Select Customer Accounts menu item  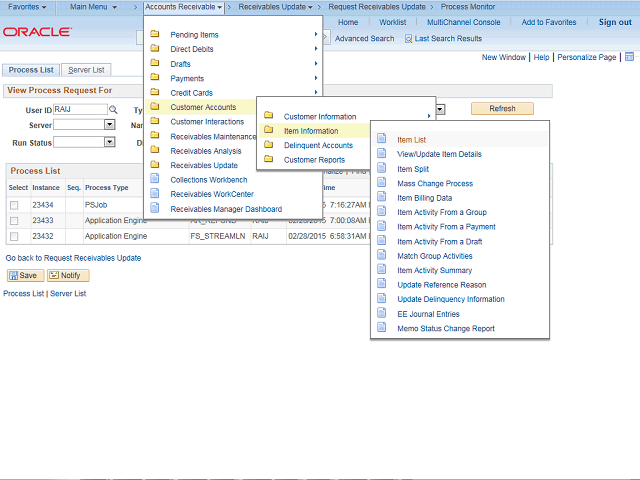(x=203, y=107)
